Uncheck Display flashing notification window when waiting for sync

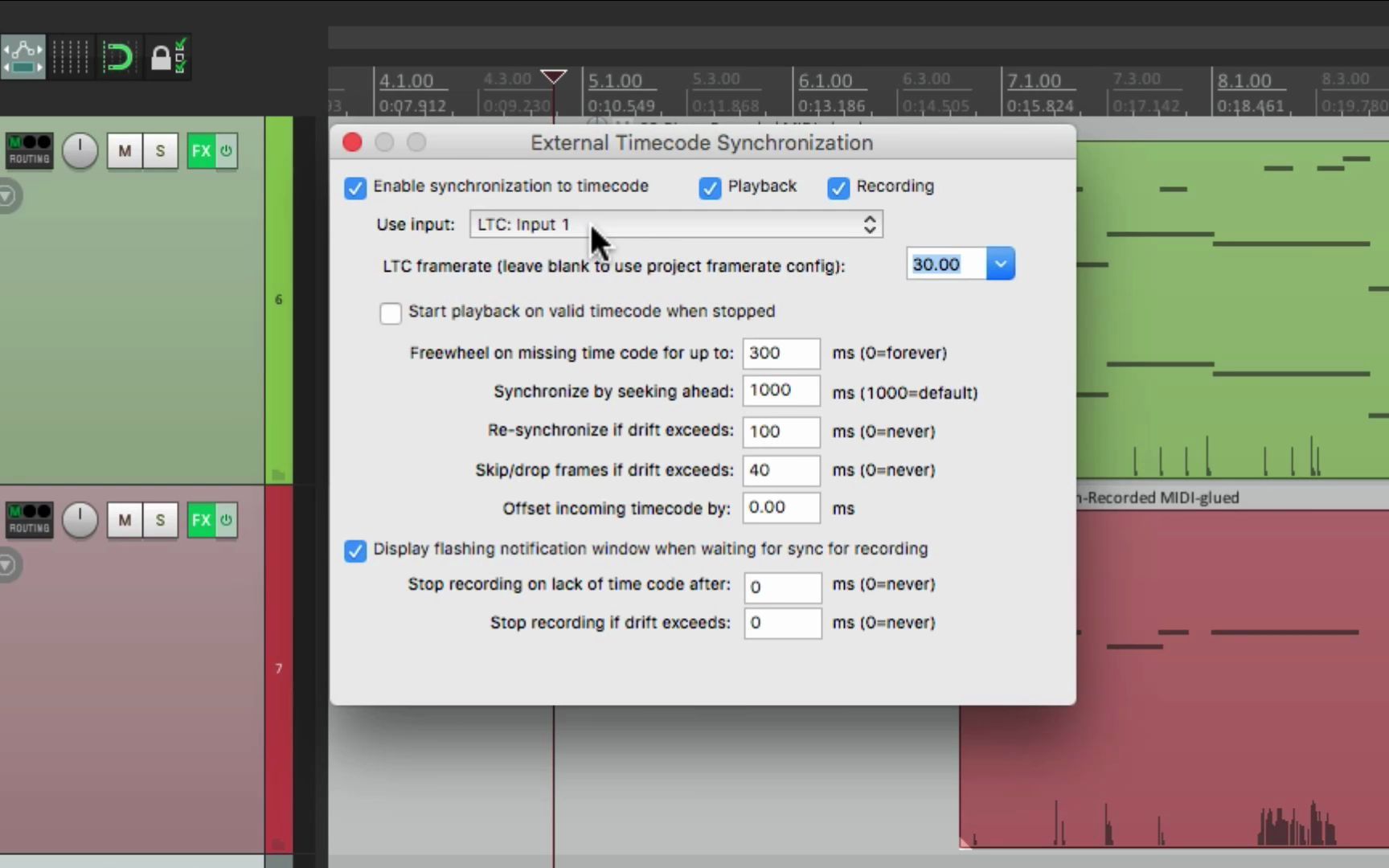(x=355, y=551)
